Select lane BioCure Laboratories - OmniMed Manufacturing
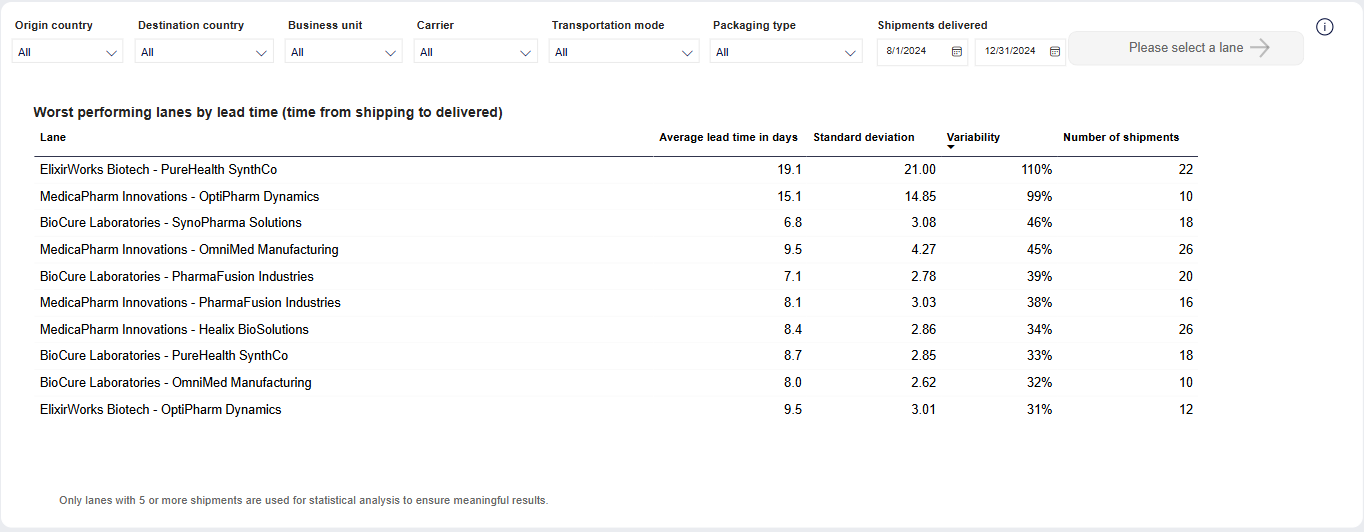This screenshot has height=532, width=1364. coord(176,382)
